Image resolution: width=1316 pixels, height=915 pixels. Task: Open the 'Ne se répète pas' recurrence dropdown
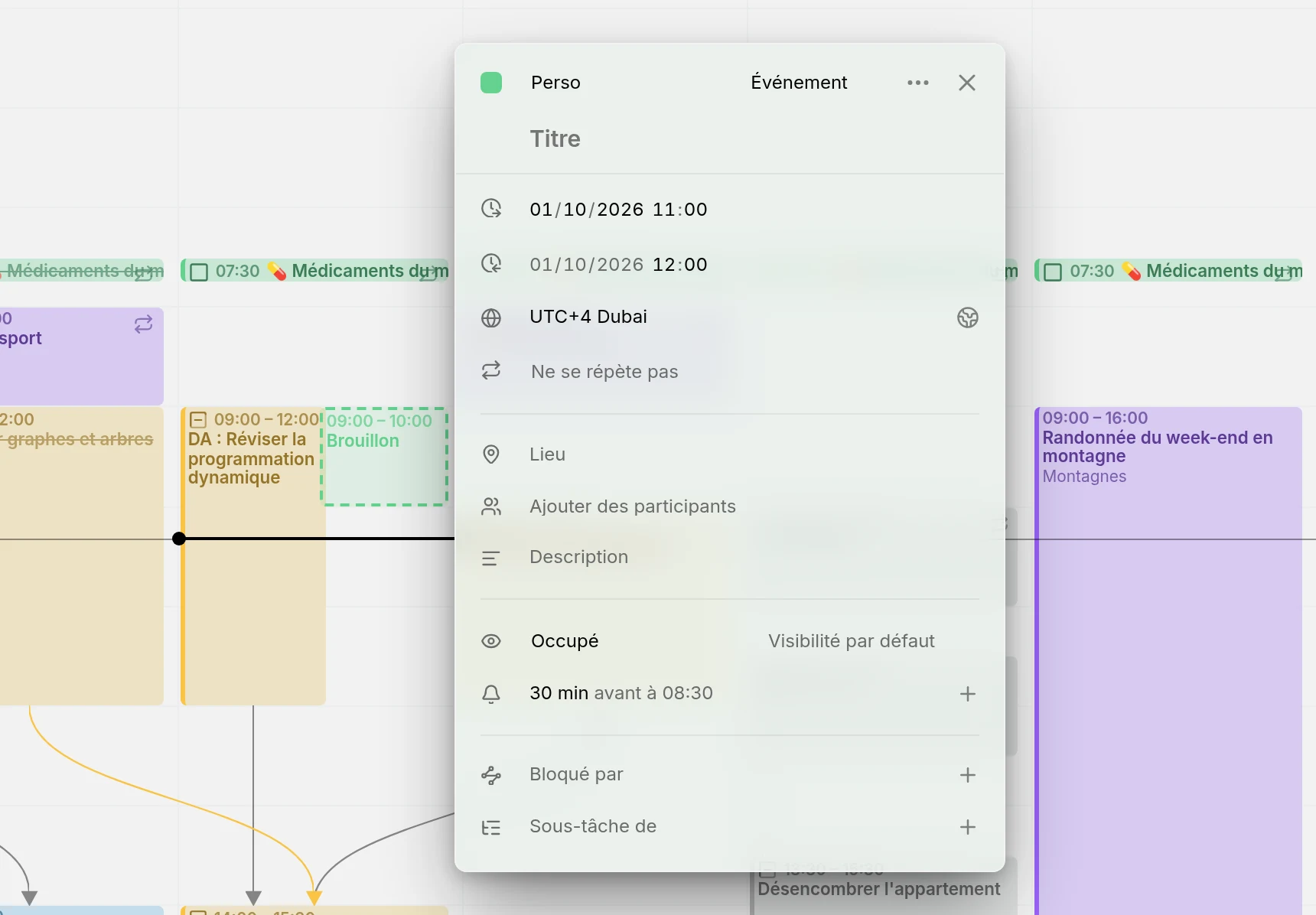604,372
